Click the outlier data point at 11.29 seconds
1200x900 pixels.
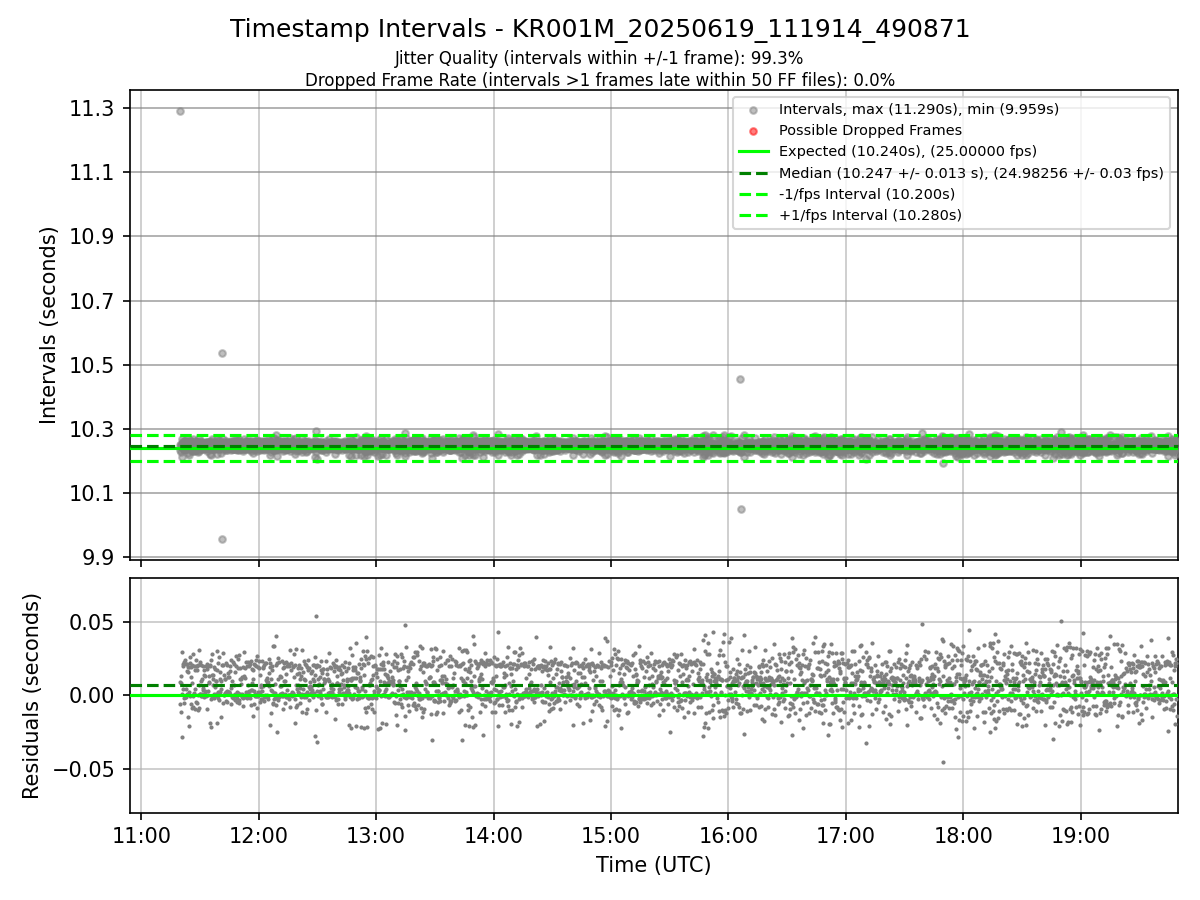[180, 111]
